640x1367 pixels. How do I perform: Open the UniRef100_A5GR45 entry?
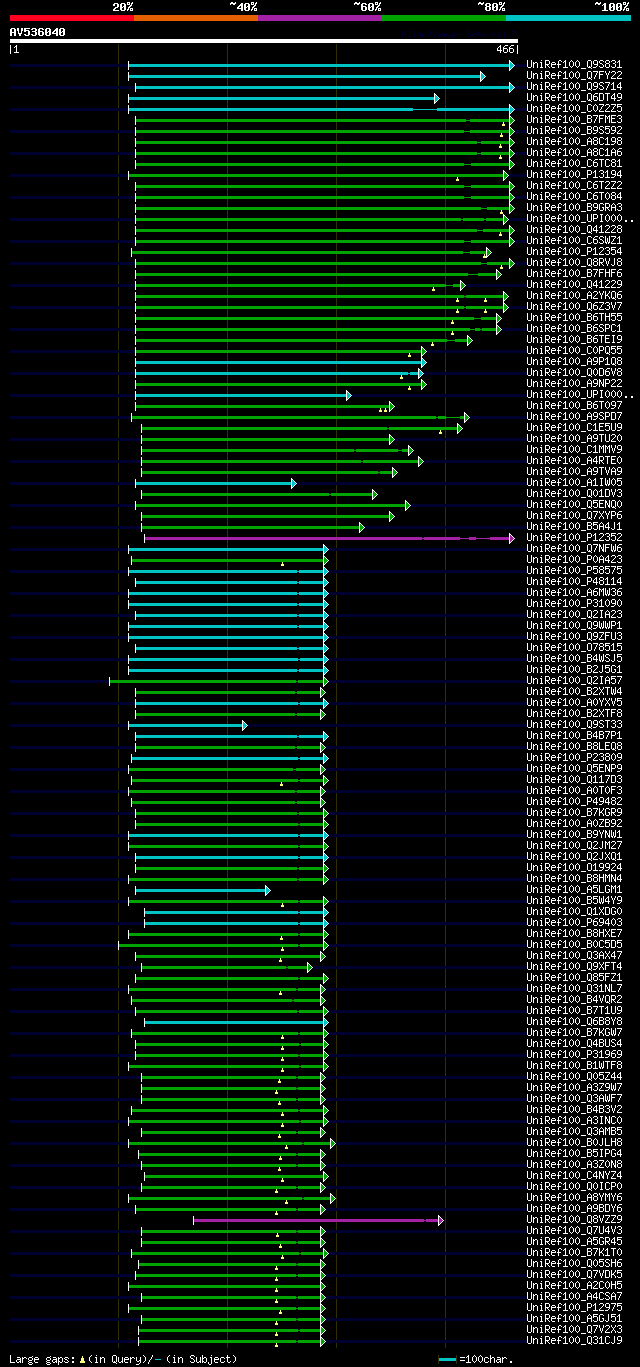(x=574, y=1241)
